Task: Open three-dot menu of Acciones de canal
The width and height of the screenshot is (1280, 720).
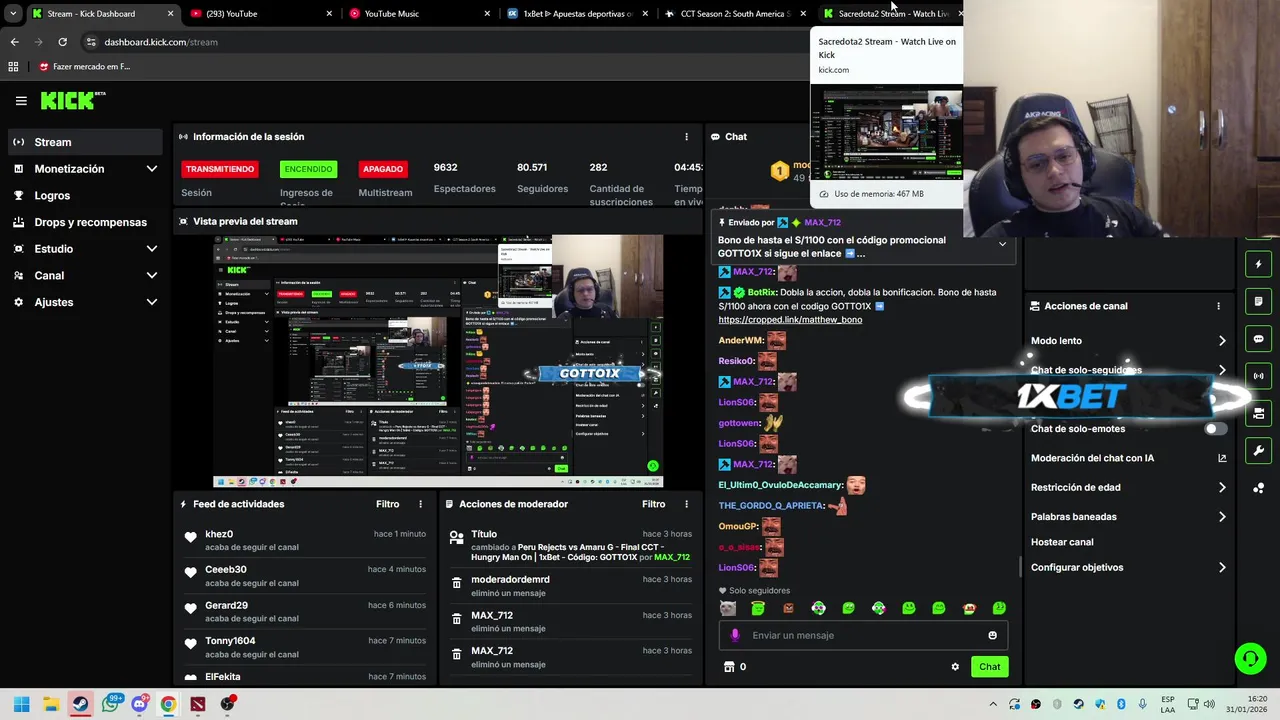Action: pos(1218,306)
